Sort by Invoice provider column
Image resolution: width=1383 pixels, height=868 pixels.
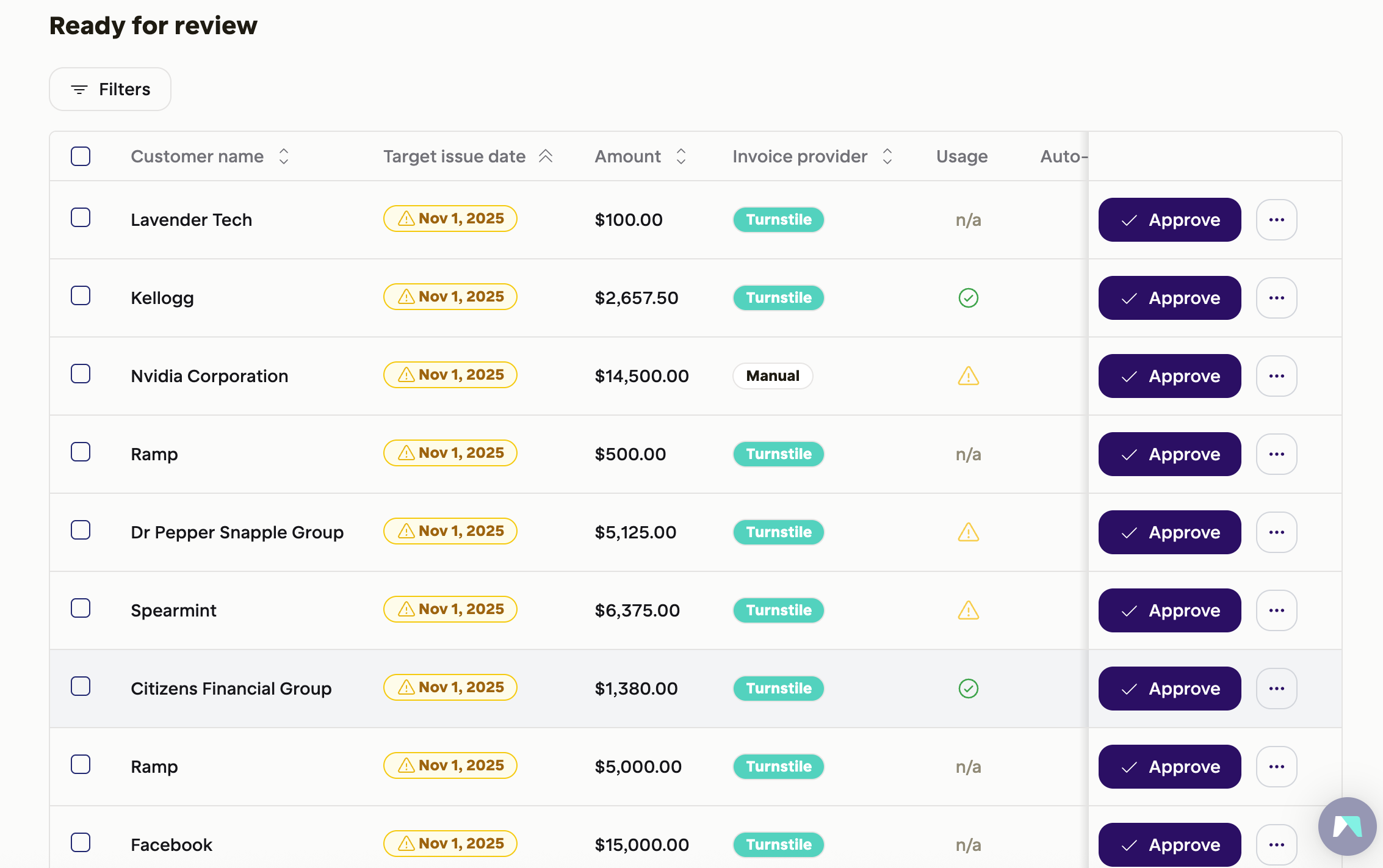pos(887,156)
